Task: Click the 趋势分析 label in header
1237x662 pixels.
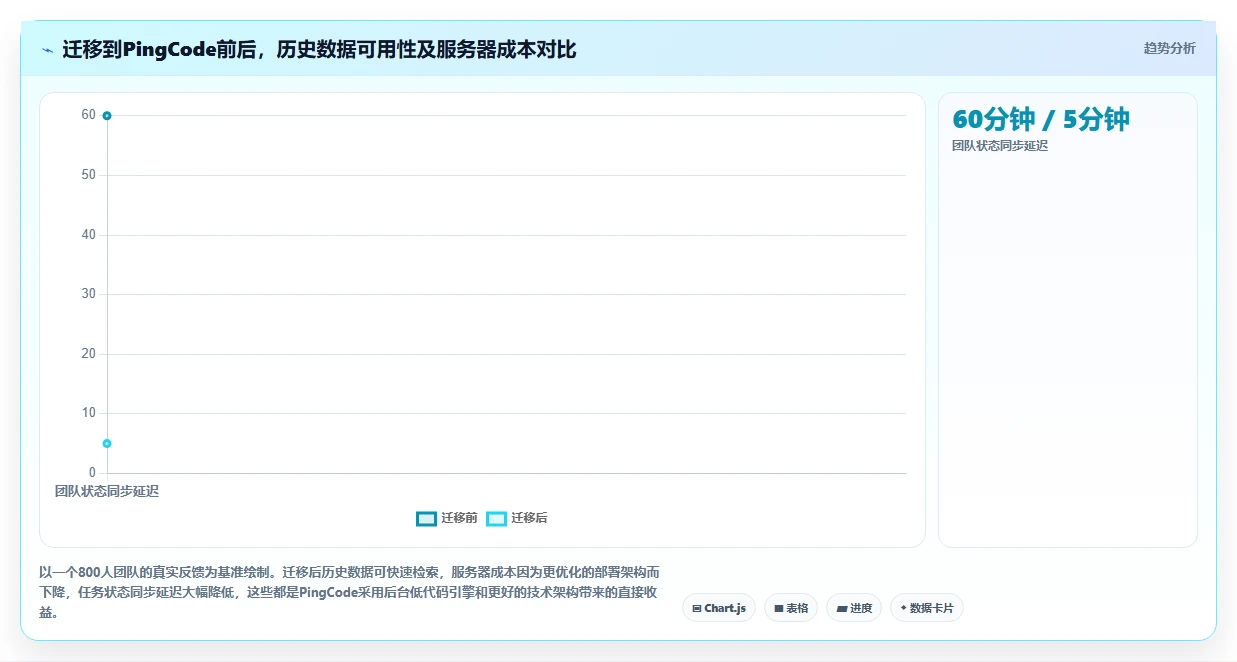Action: click(1169, 48)
